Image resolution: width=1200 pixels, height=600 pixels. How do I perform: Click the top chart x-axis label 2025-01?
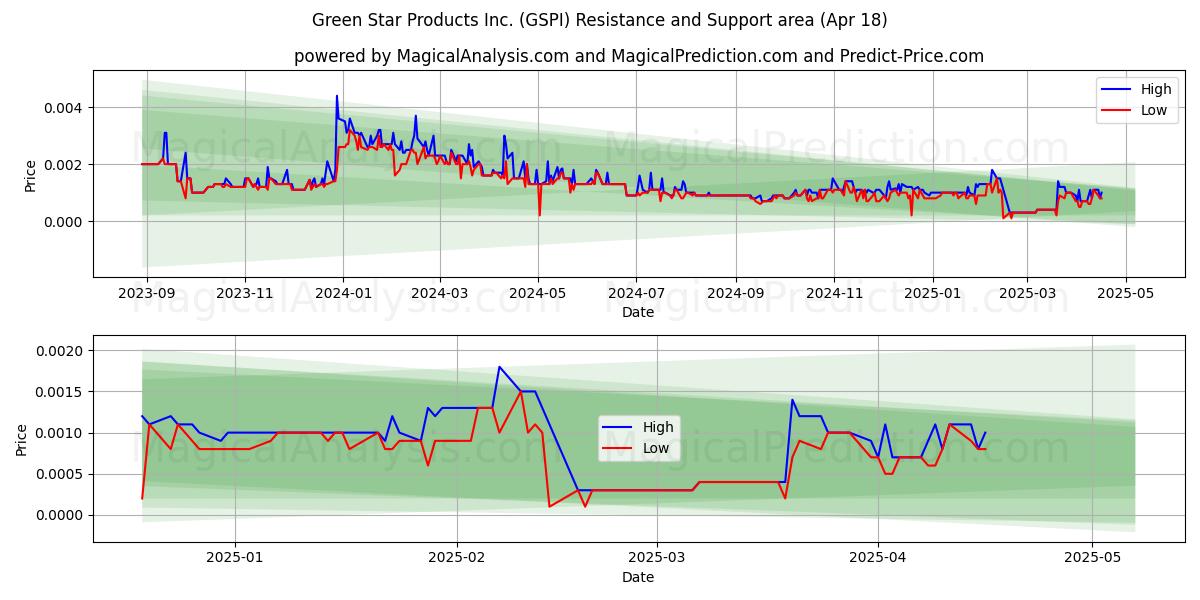[x=932, y=294]
